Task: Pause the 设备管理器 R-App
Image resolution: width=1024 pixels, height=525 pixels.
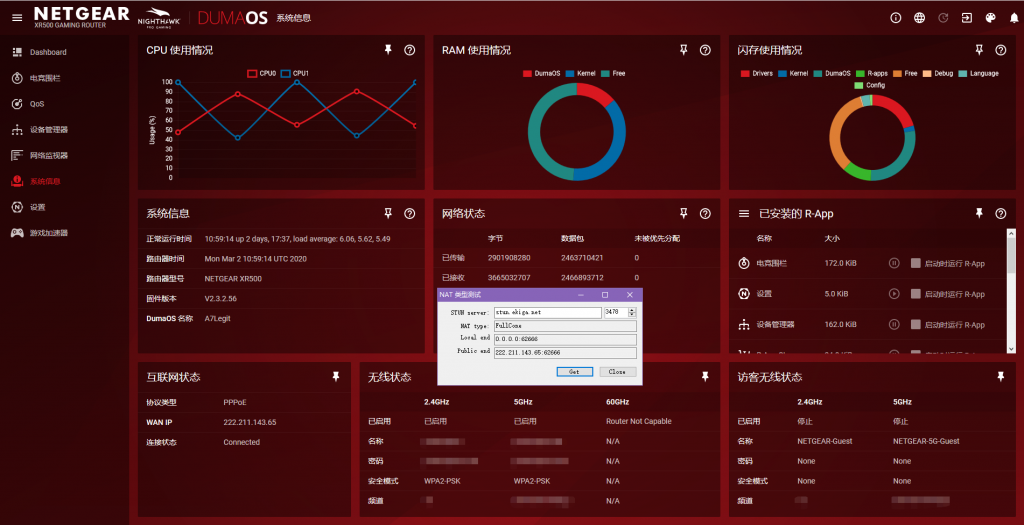Action: (894, 325)
